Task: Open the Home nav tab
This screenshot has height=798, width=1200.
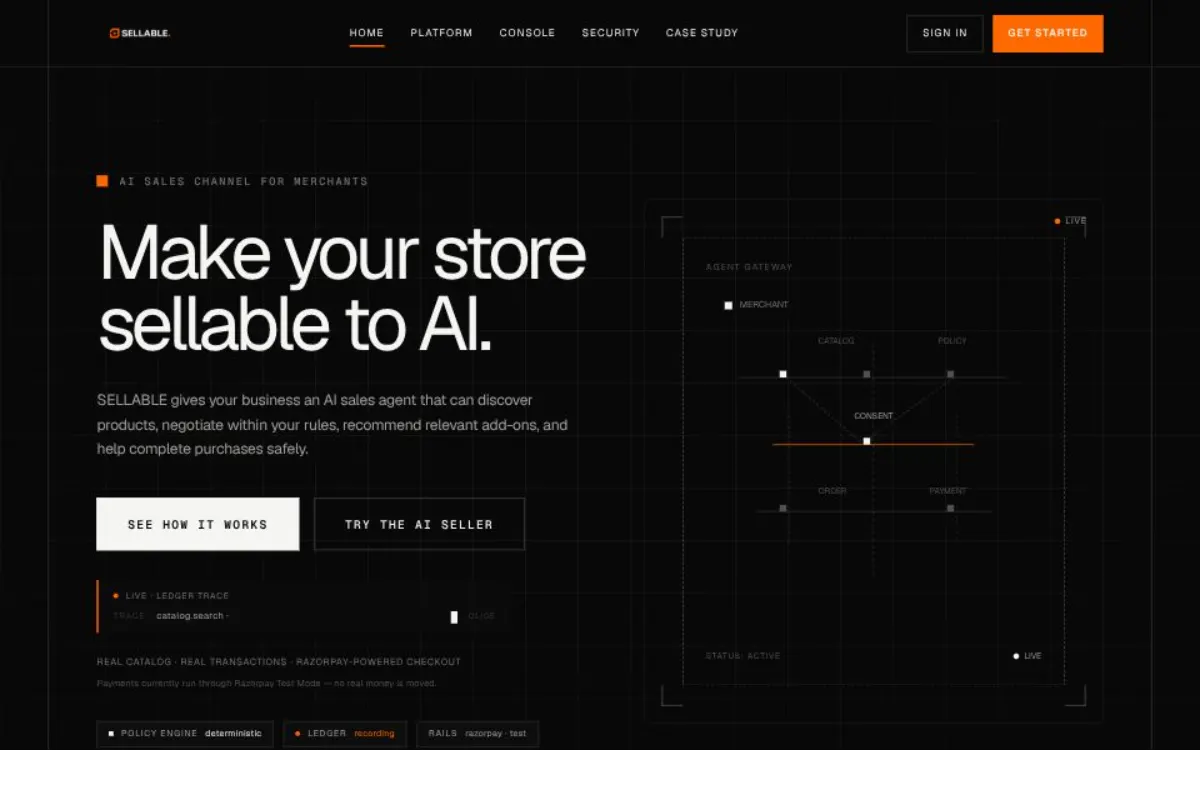Action: [x=366, y=33]
